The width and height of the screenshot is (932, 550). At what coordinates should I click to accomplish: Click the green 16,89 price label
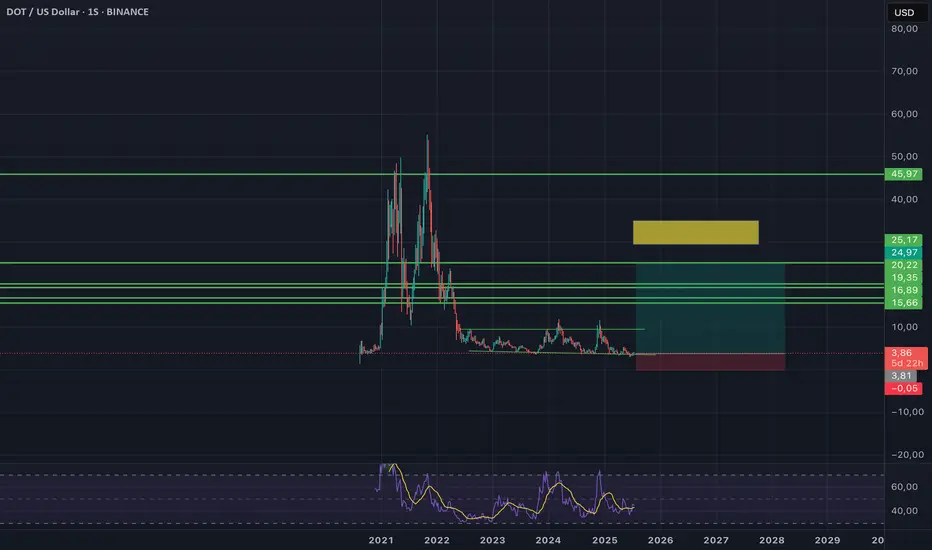(x=903, y=290)
